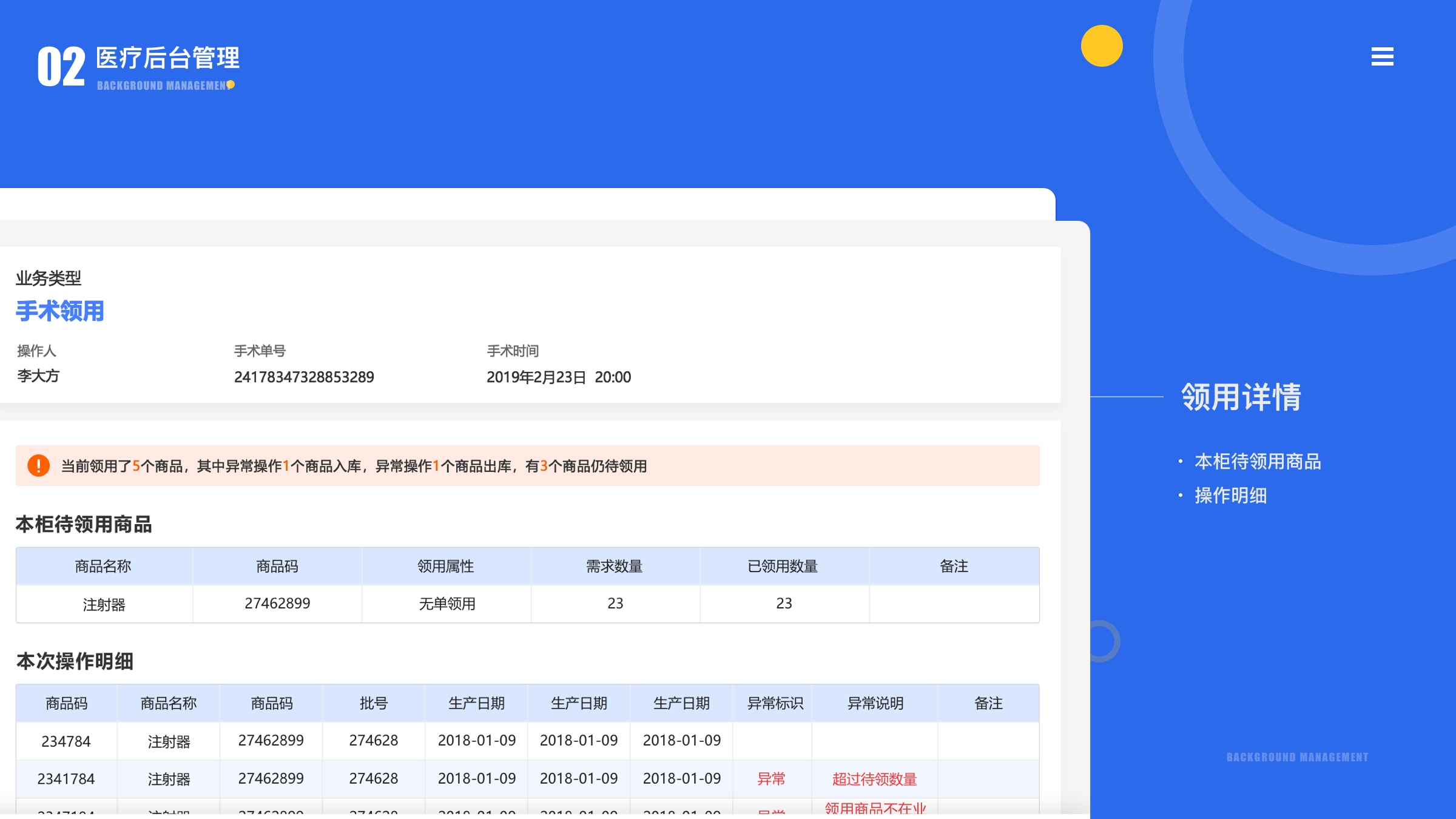Click the 异常标识 column header
The image size is (1456, 819).
(775, 703)
